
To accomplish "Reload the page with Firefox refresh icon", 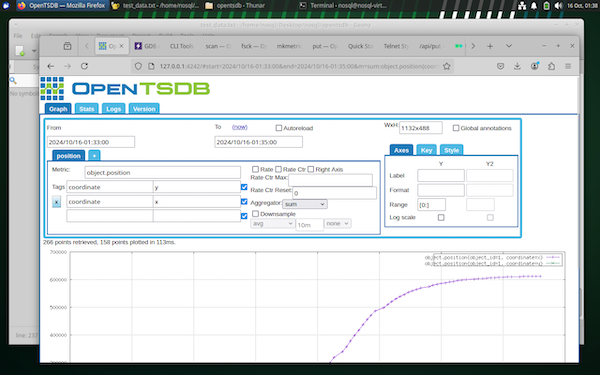I will (x=84, y=66).
